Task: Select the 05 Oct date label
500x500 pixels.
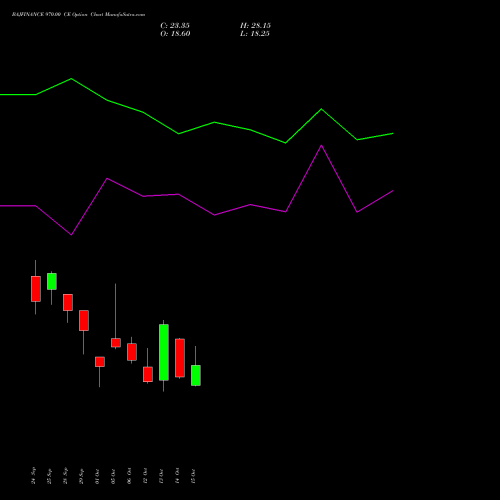Action: coord(113,476)
